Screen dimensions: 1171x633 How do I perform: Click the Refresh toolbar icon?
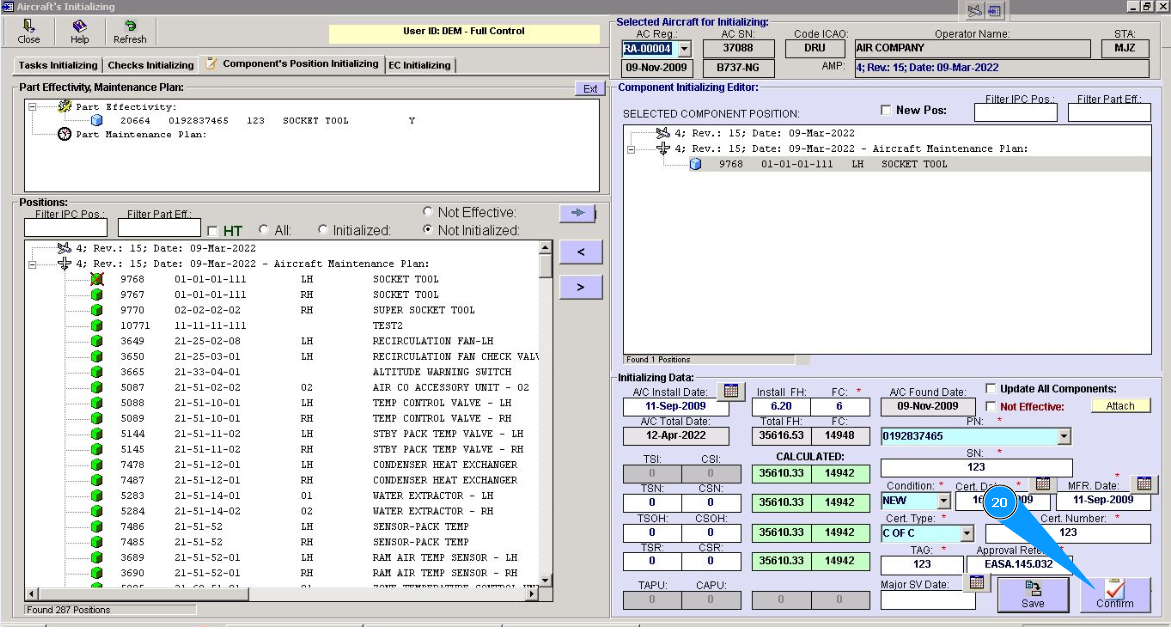click(x=129, y=27)
